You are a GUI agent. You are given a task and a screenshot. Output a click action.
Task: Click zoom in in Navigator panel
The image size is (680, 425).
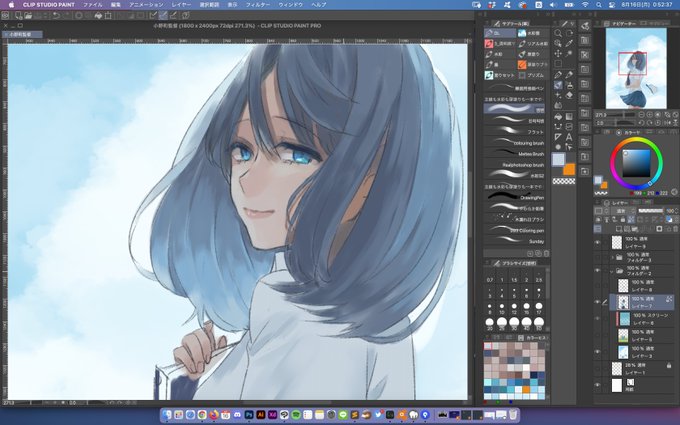650,115
